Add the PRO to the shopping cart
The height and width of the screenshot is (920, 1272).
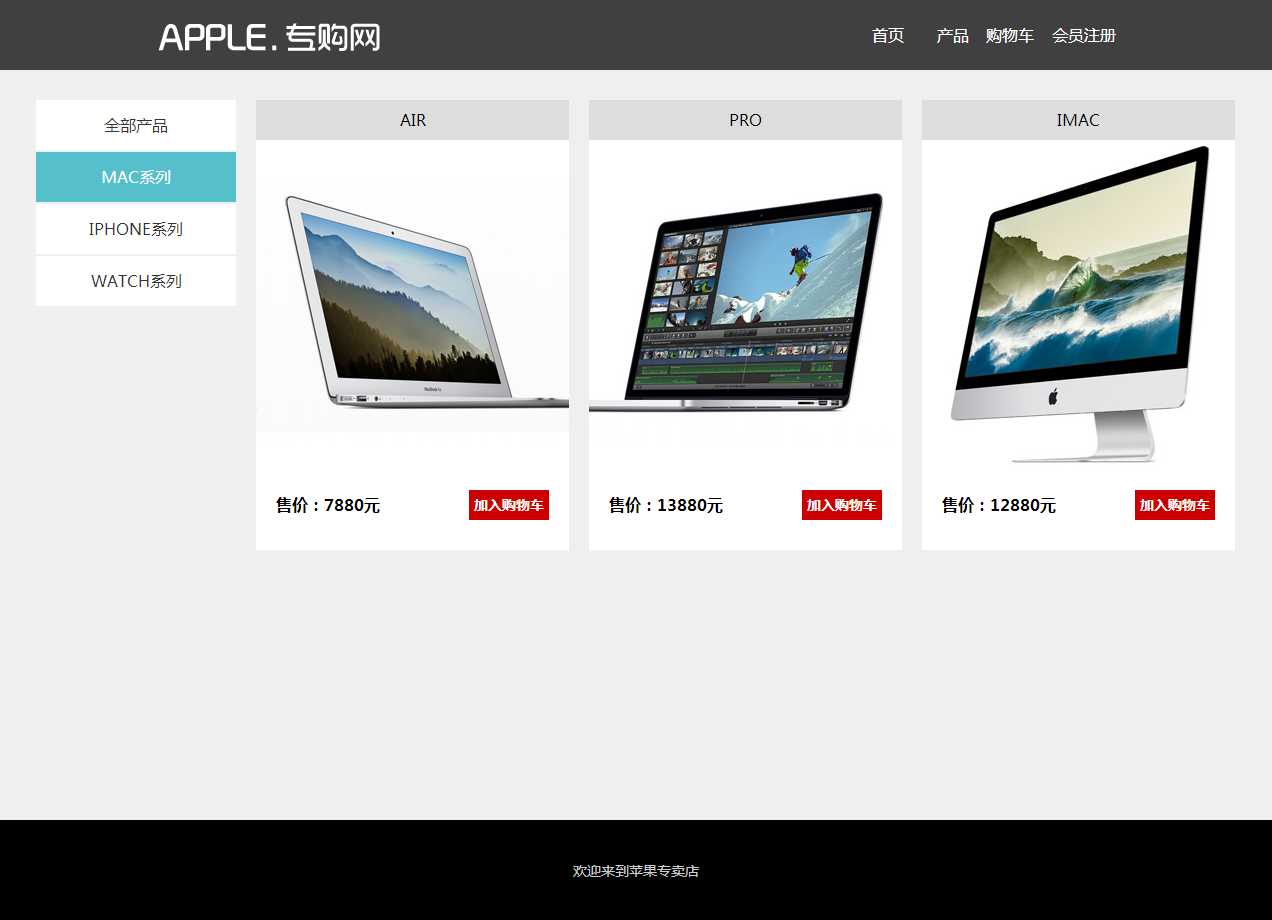coord(841,505)
